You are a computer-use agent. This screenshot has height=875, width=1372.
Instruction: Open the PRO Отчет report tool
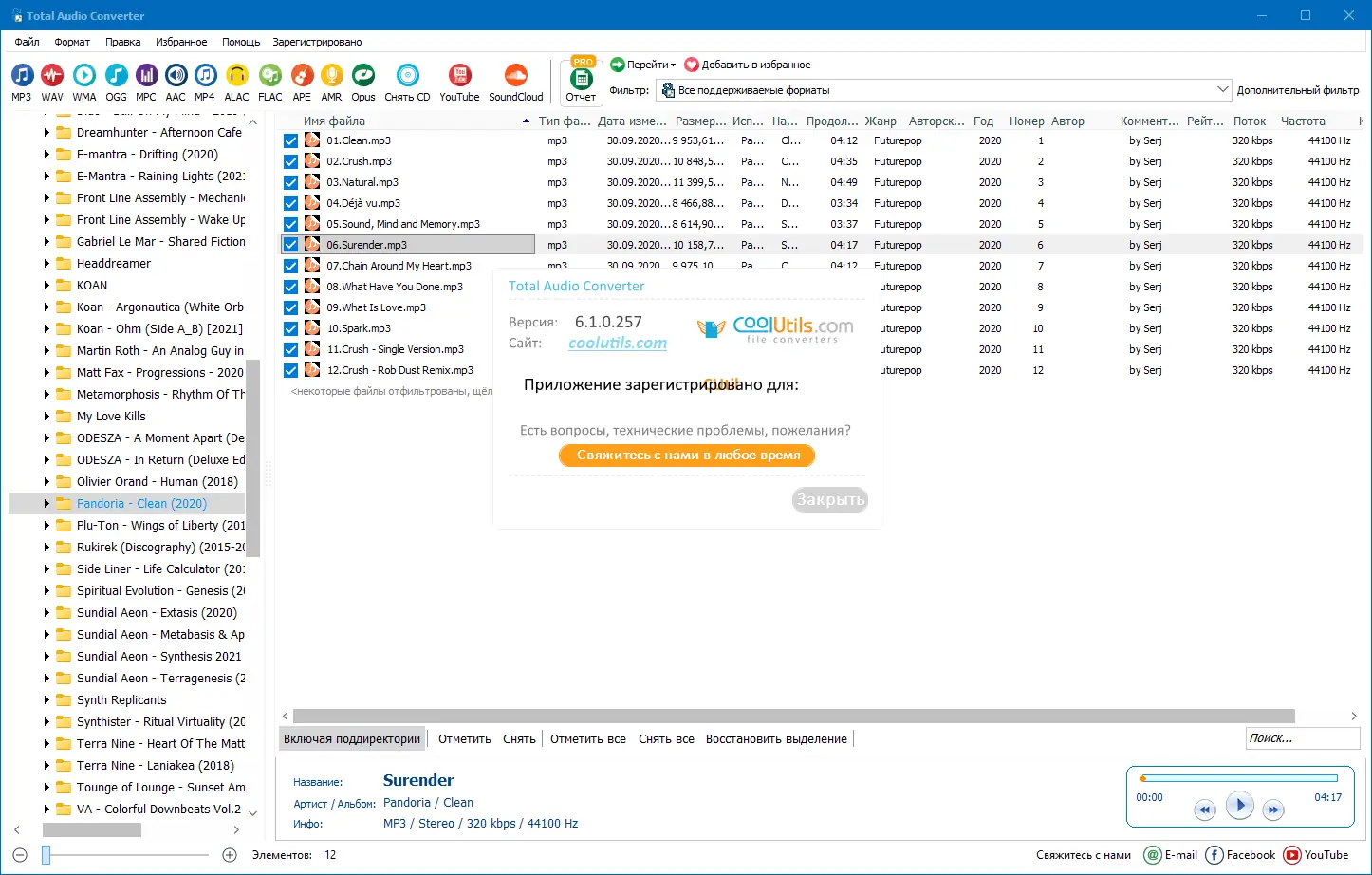tap(581, 81)
